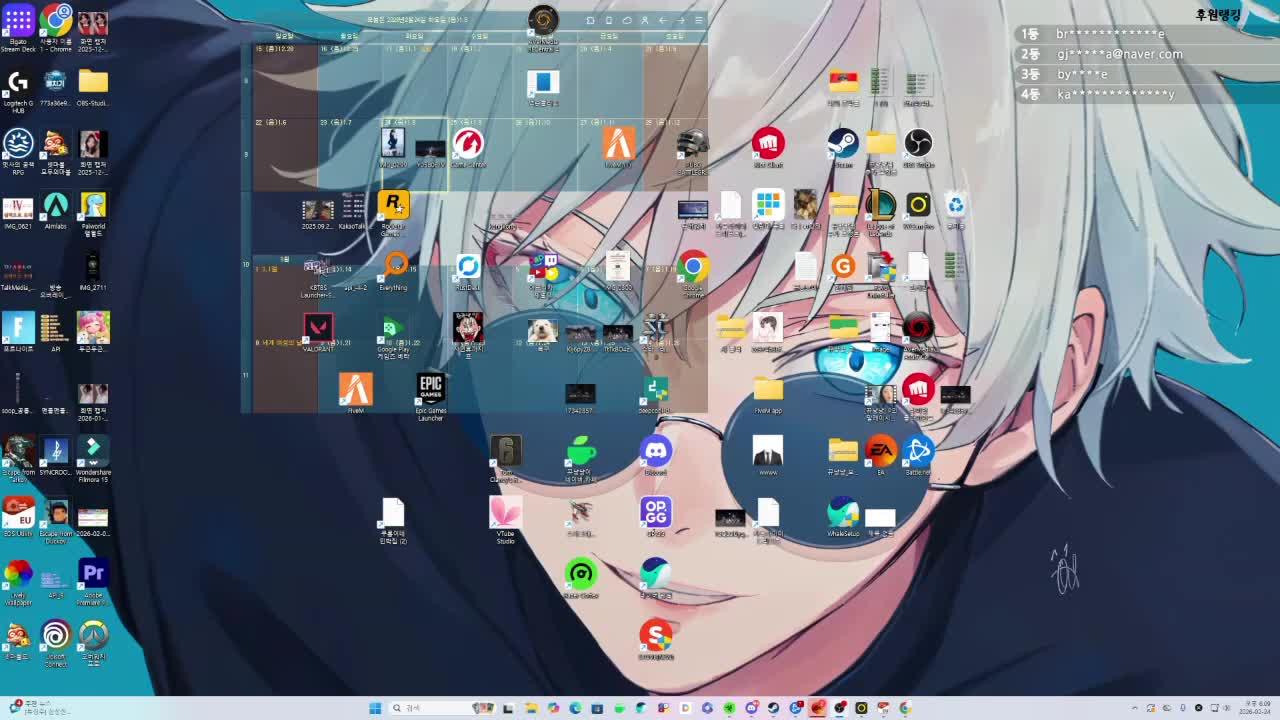Open the Riot Client desktop icon

click(768, 149)
